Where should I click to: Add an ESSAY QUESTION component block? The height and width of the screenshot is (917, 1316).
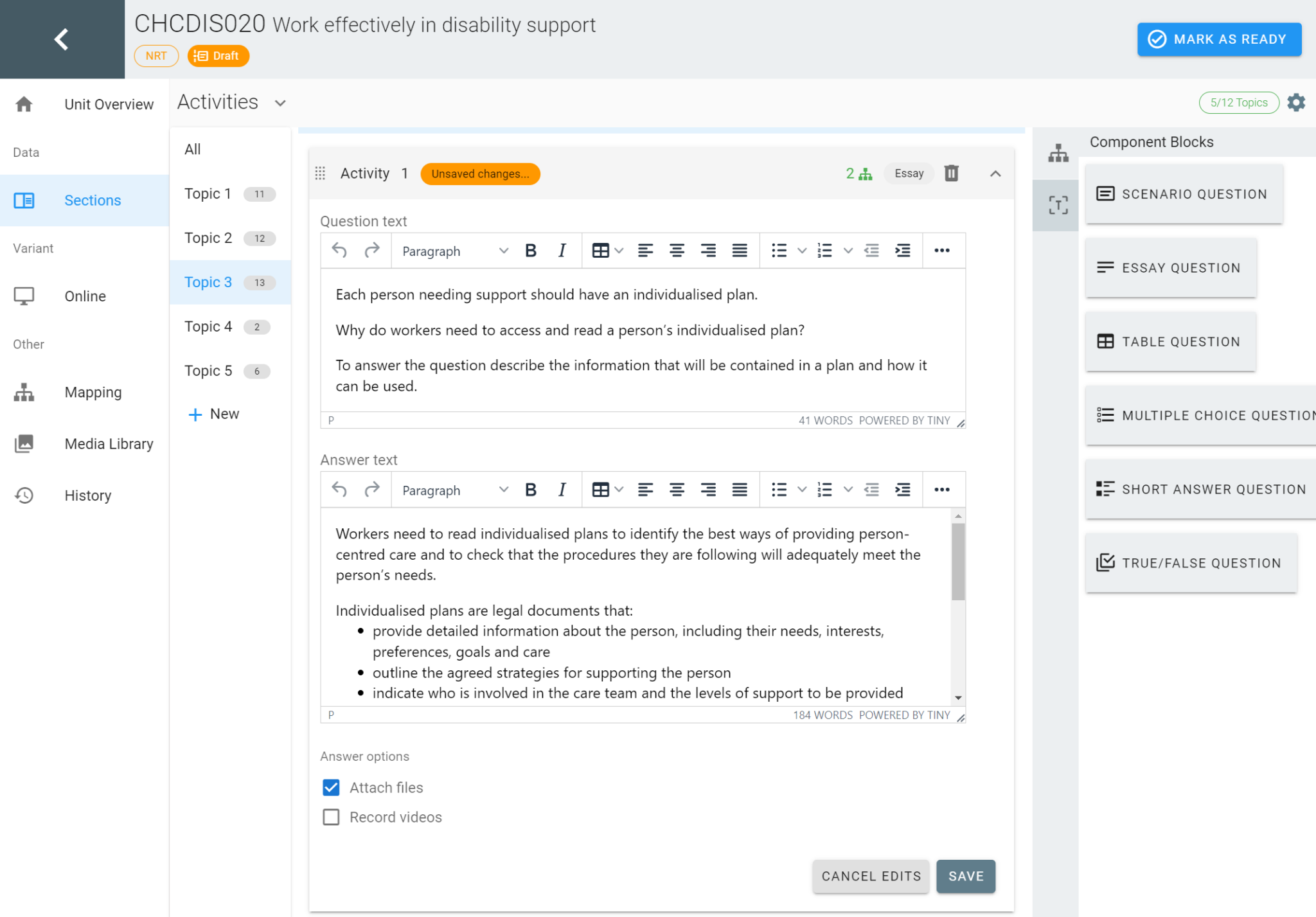[1170, 268]
